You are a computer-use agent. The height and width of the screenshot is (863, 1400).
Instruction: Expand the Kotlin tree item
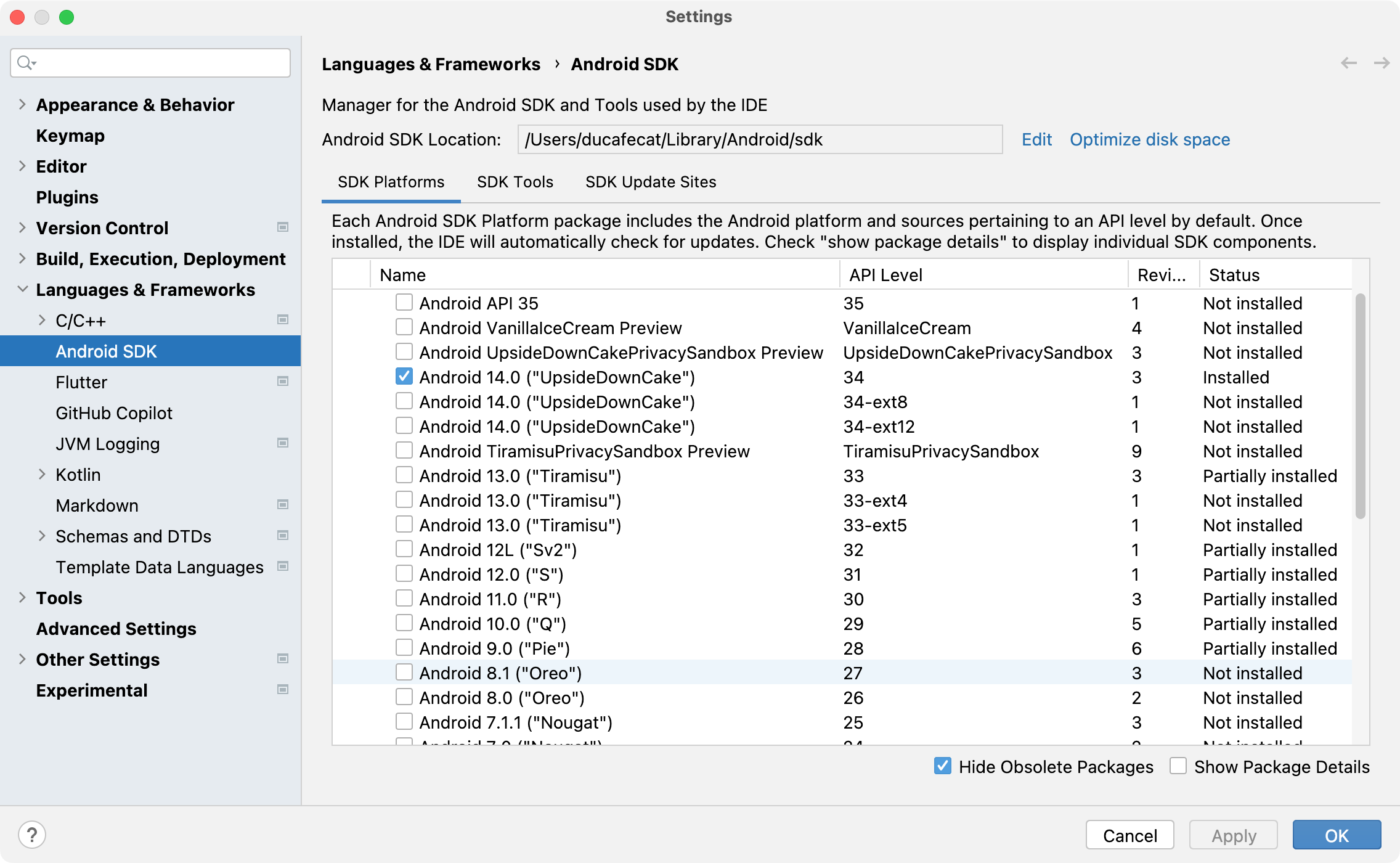(x=42, y=474)
